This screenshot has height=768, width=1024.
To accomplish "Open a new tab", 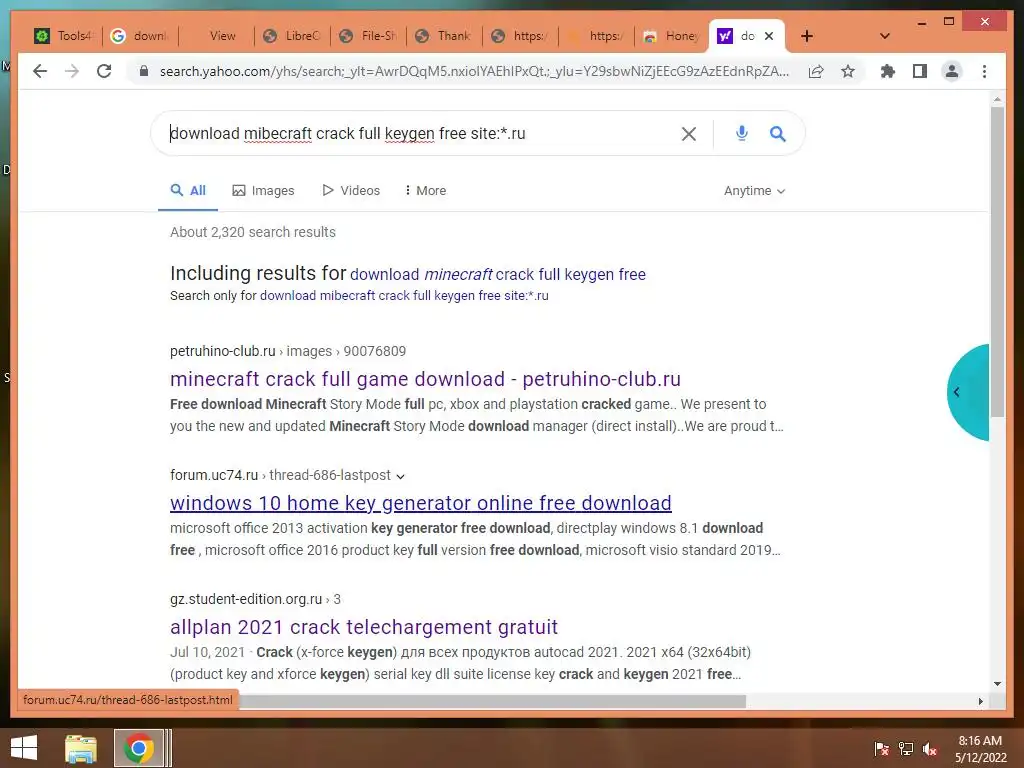I will tap(807, 36).
